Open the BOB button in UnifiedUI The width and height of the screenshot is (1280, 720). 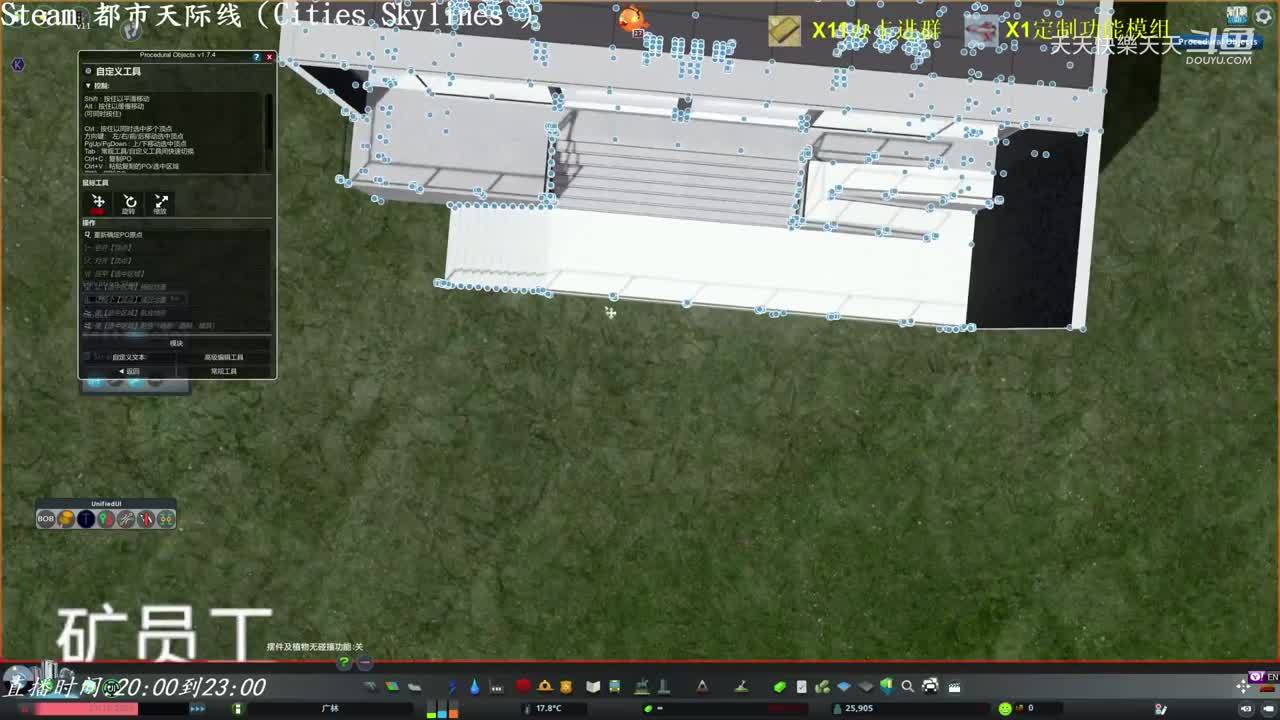pyautogui.click(x=46, y=518)
